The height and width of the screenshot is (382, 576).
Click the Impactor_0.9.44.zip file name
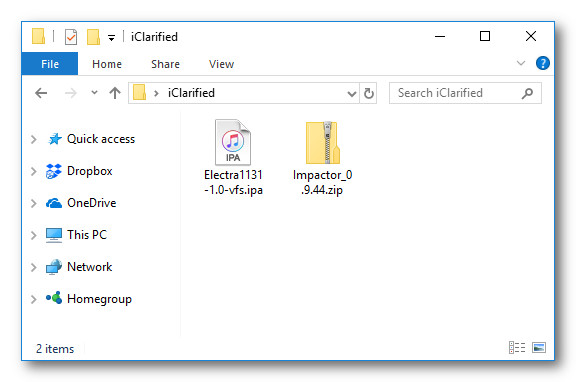[x=323, y=182]
